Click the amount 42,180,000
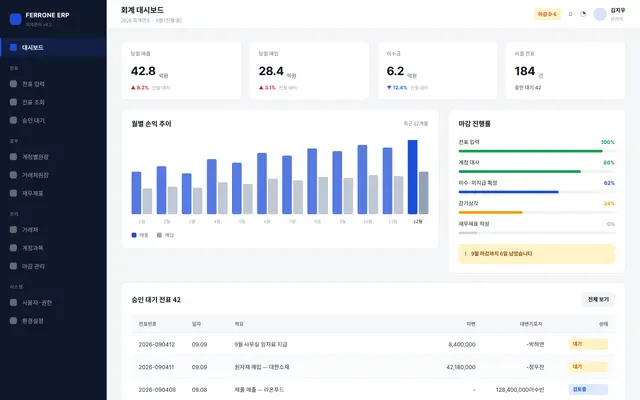640x400 pixels. coord(461,367)
